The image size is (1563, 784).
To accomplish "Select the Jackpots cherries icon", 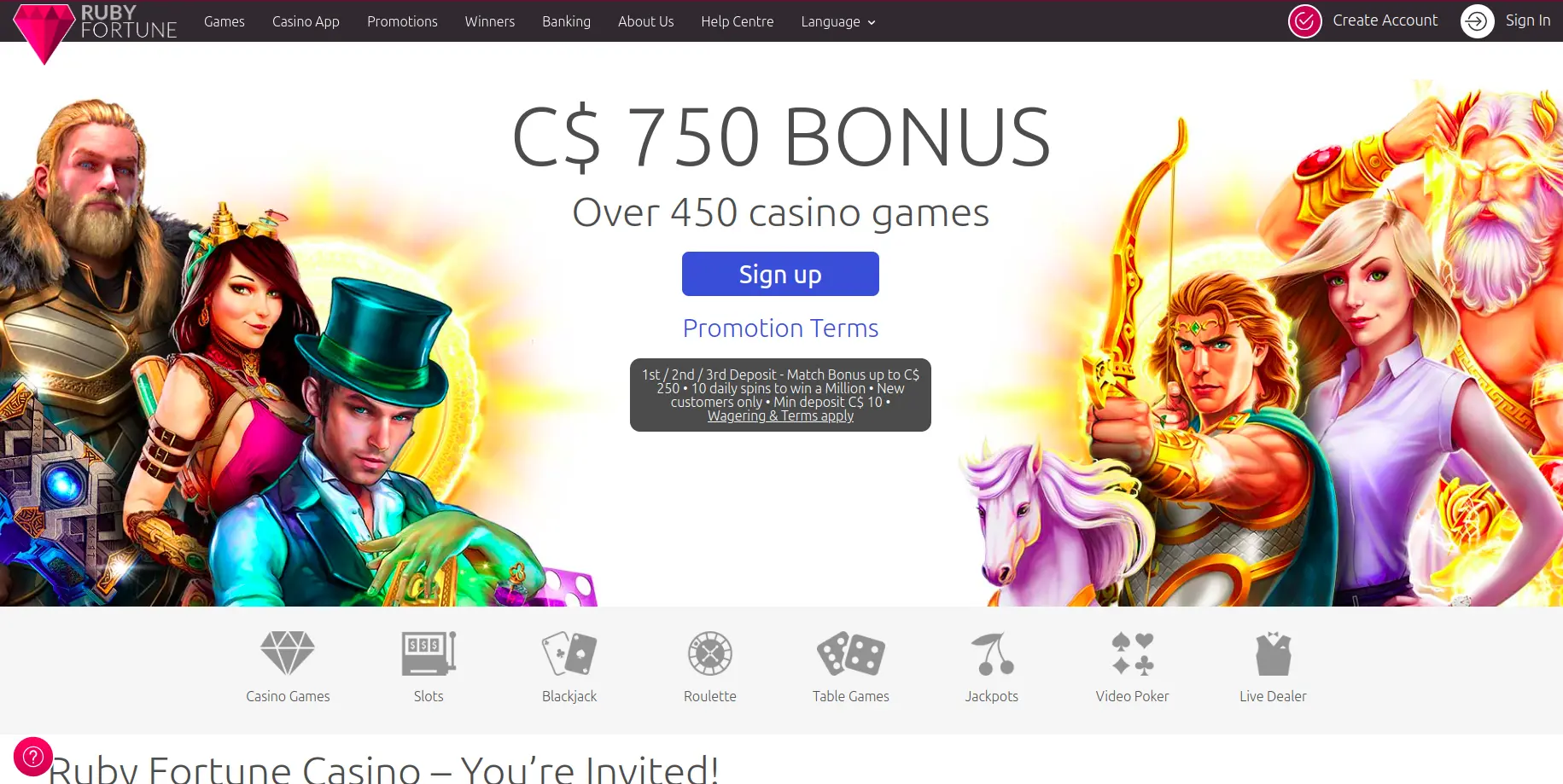I will 992,653.
